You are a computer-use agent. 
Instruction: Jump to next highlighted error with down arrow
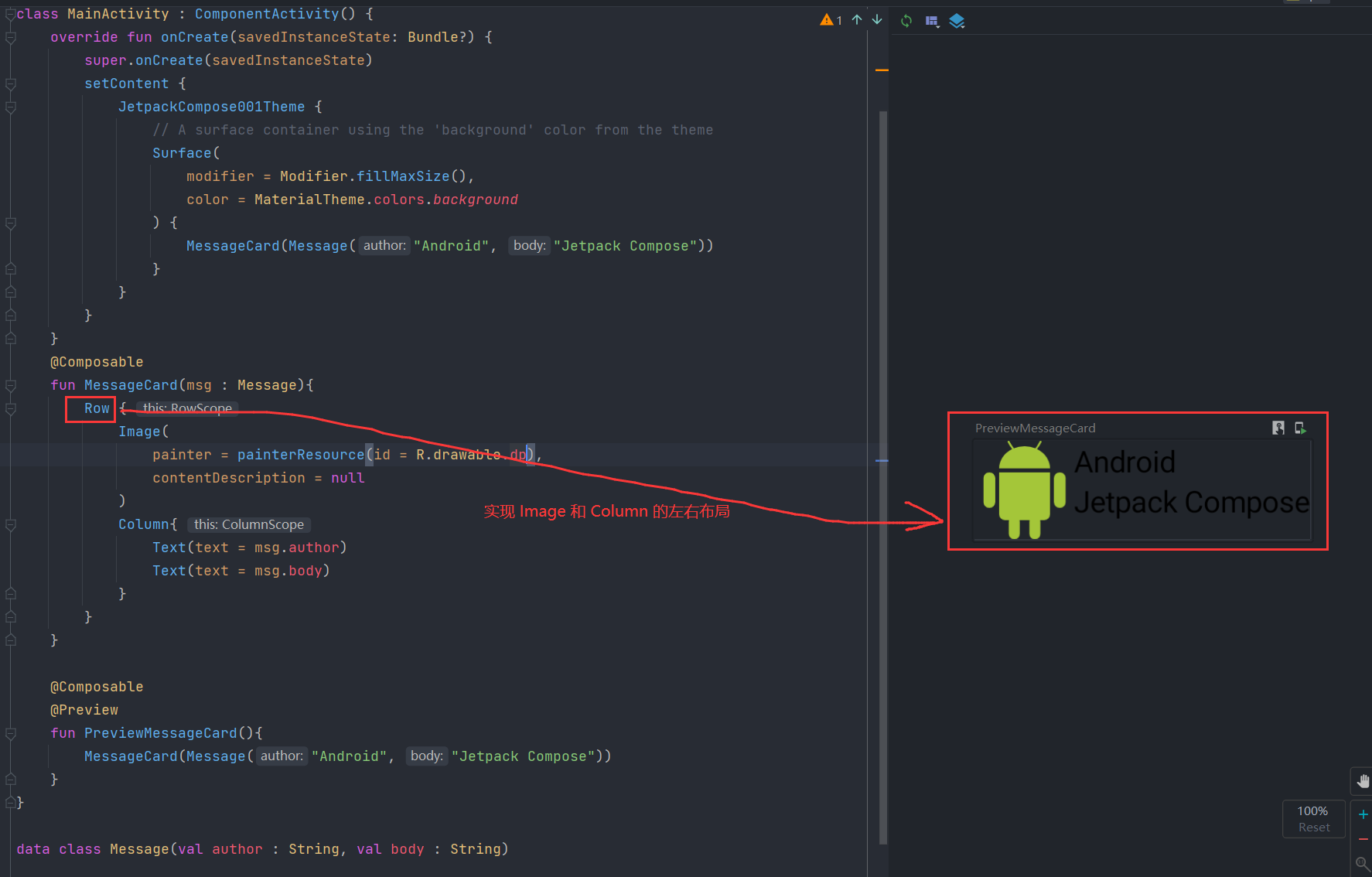point(876,20)
